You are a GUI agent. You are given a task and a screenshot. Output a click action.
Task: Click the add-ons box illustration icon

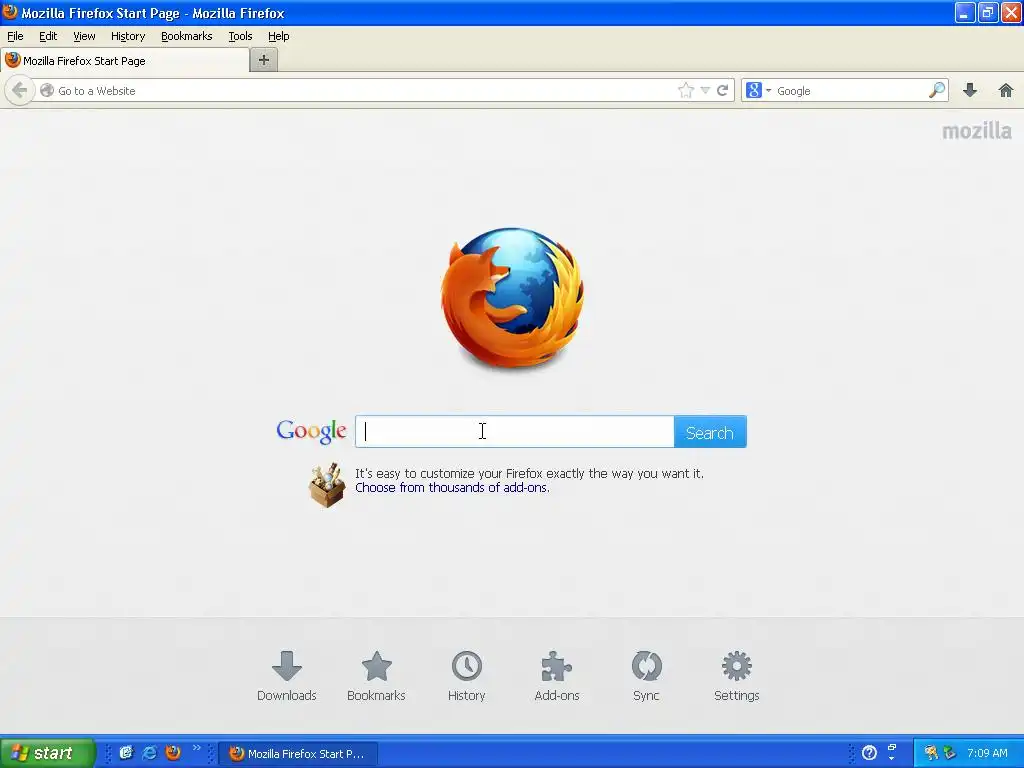pos(327,485)
